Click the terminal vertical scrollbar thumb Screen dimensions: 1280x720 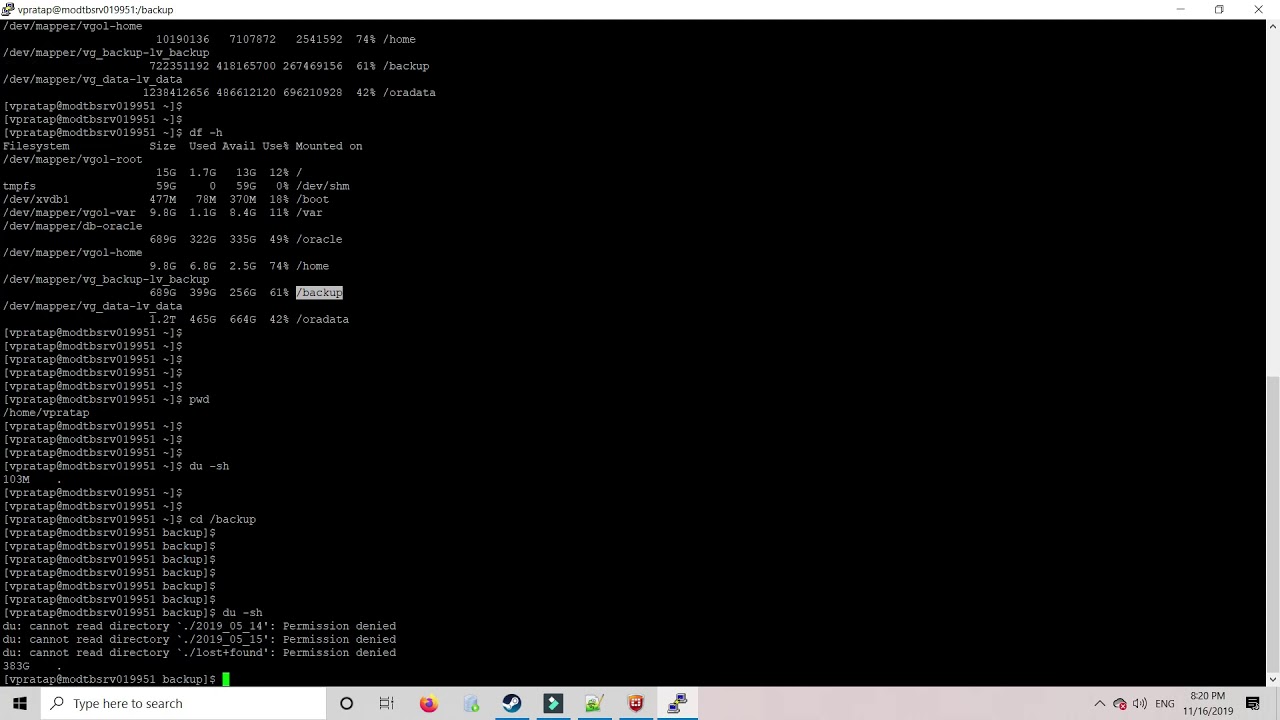click(1273, 523)
